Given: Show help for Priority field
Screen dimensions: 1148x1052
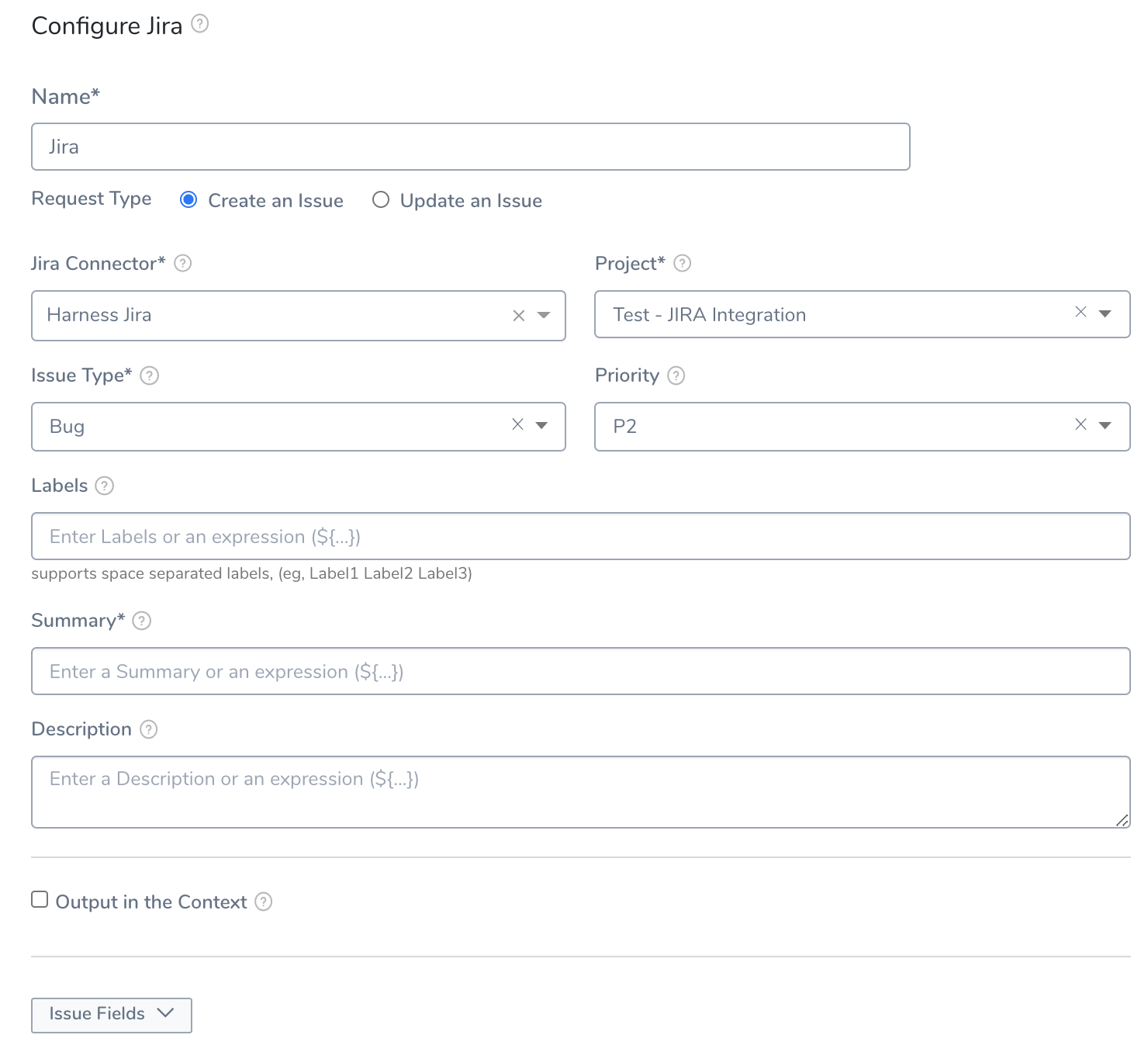Looking at the screenshot, I should coord(676,375).
